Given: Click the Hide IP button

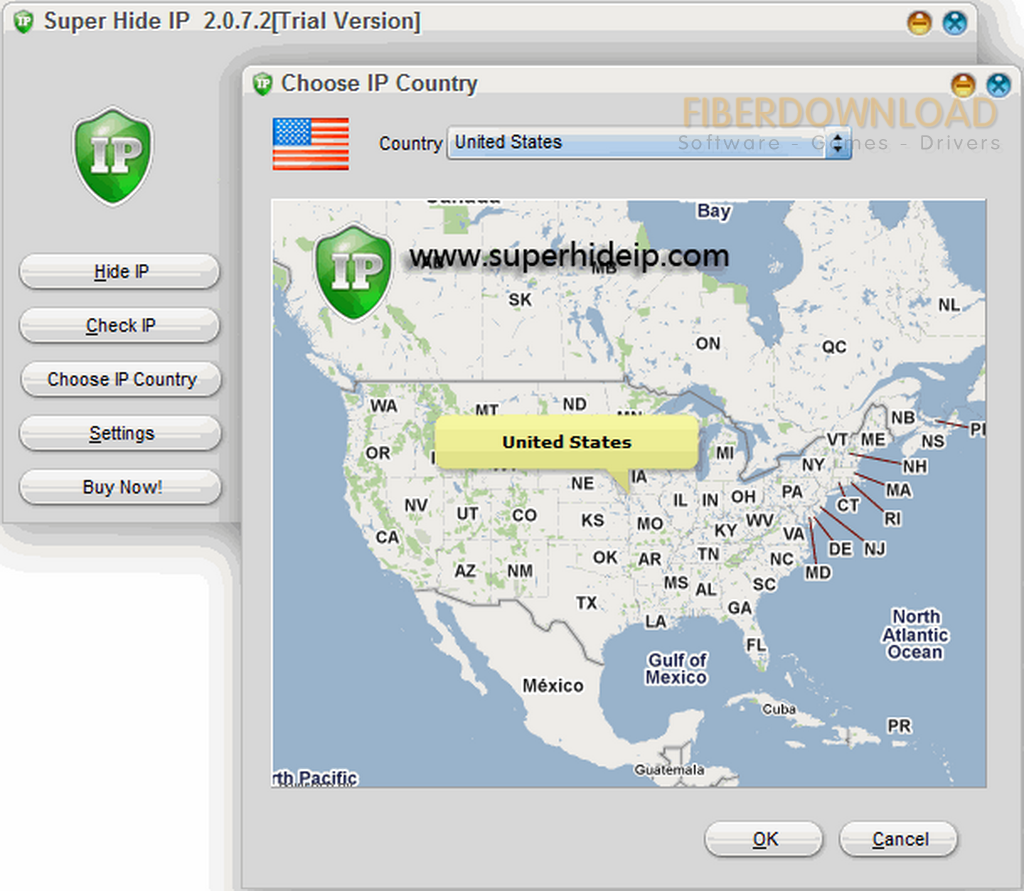Looking at the screenshot, I should pos(120,271).
